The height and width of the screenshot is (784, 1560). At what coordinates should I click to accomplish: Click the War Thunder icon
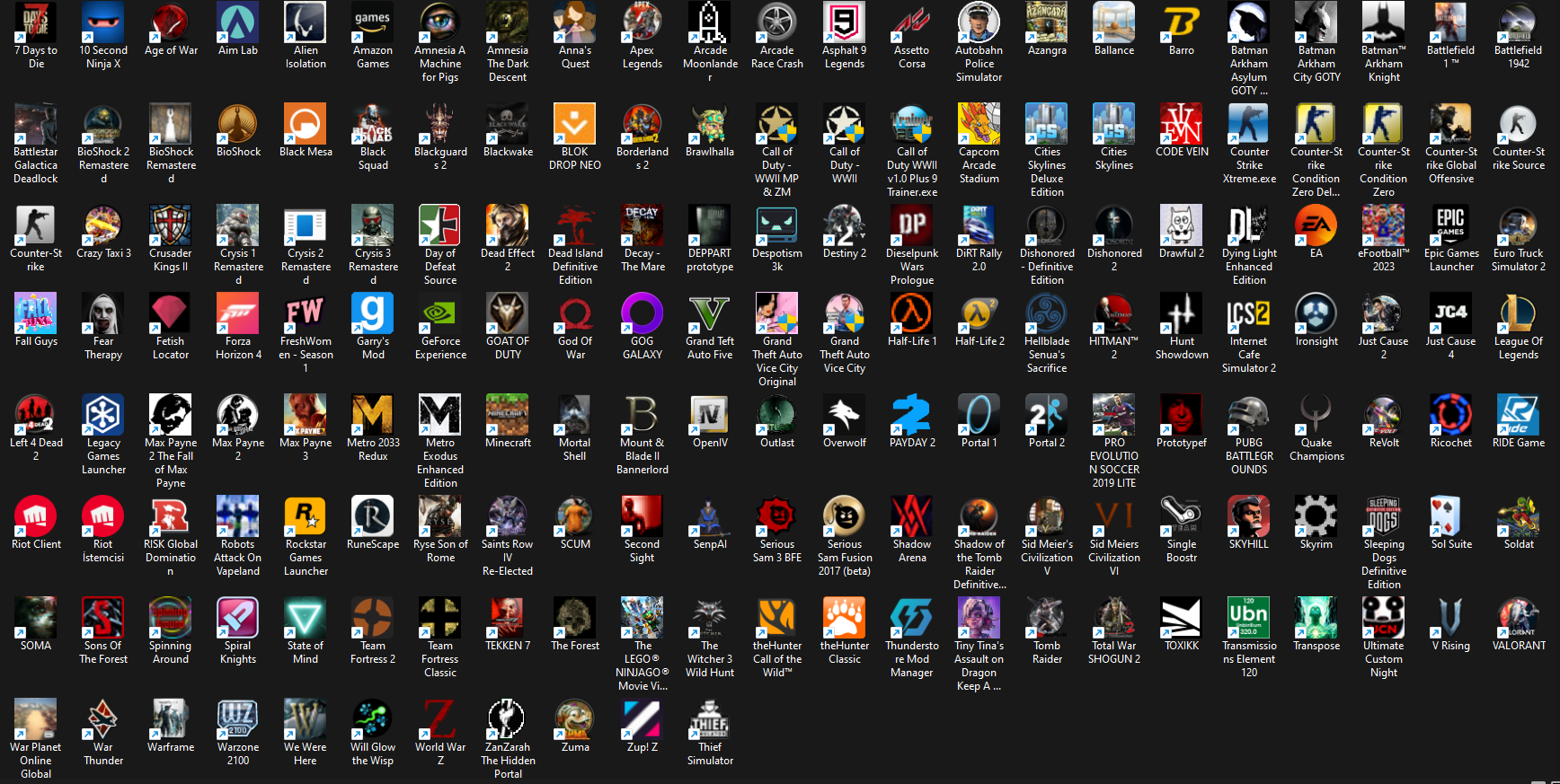click(x=103, y=719)
